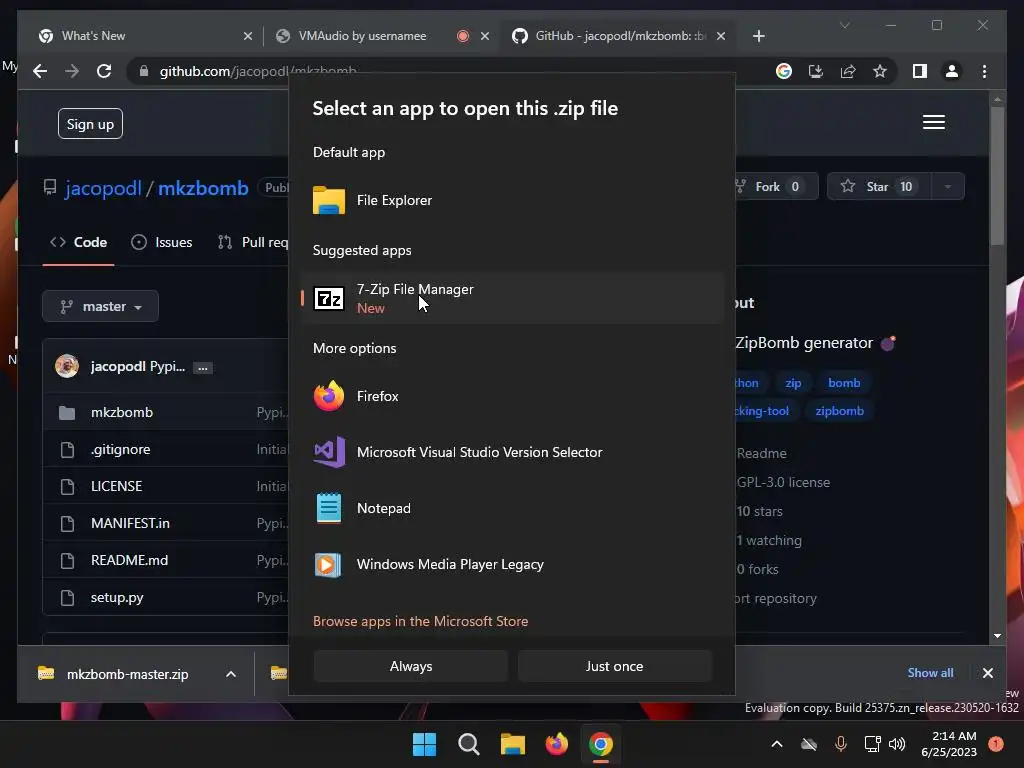Confirm with the Always button

[x=411, y=666]
